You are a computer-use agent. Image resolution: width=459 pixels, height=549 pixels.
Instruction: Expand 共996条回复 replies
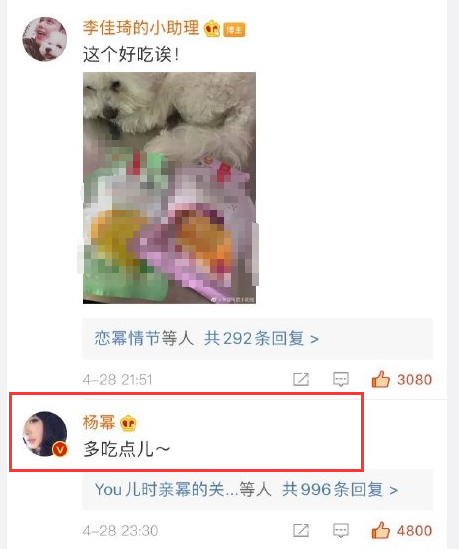pyautogui.click(x=340, y=489)
